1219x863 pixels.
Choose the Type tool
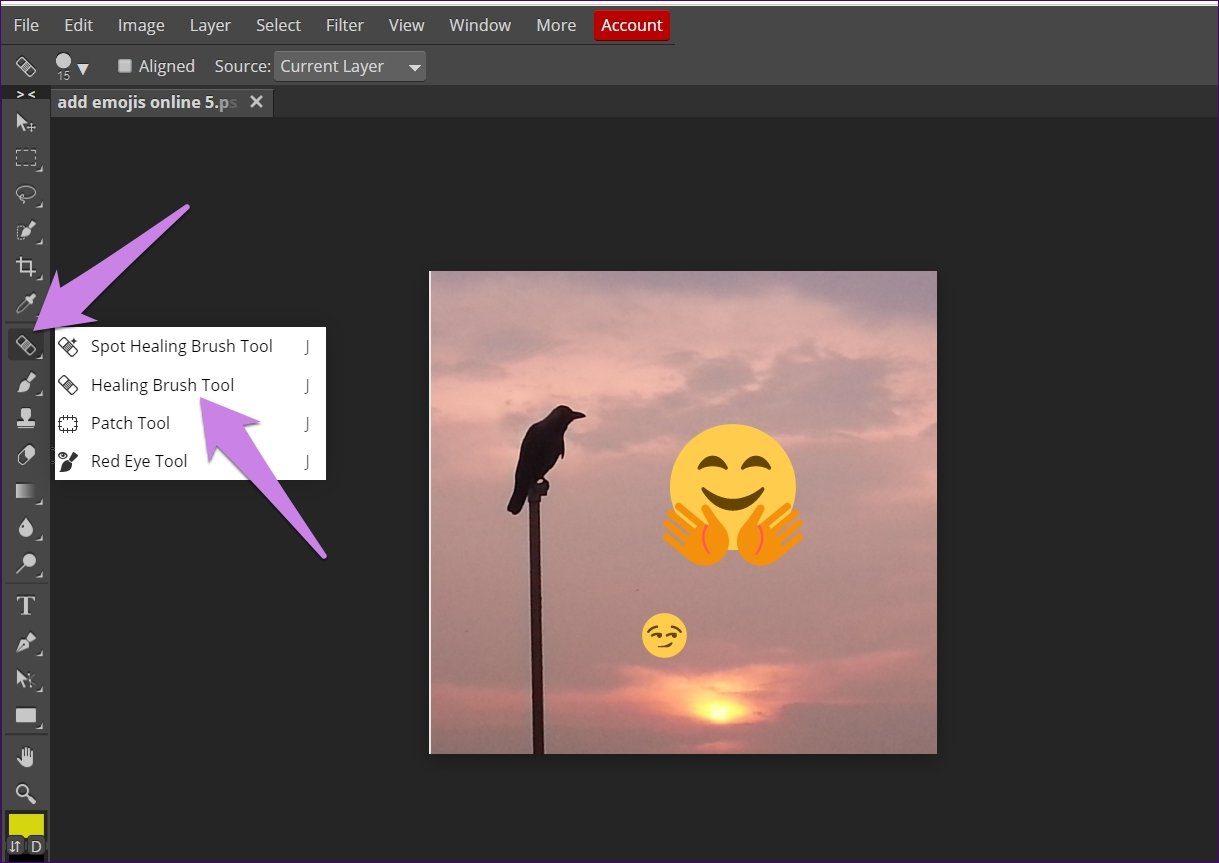coord(26,605)
